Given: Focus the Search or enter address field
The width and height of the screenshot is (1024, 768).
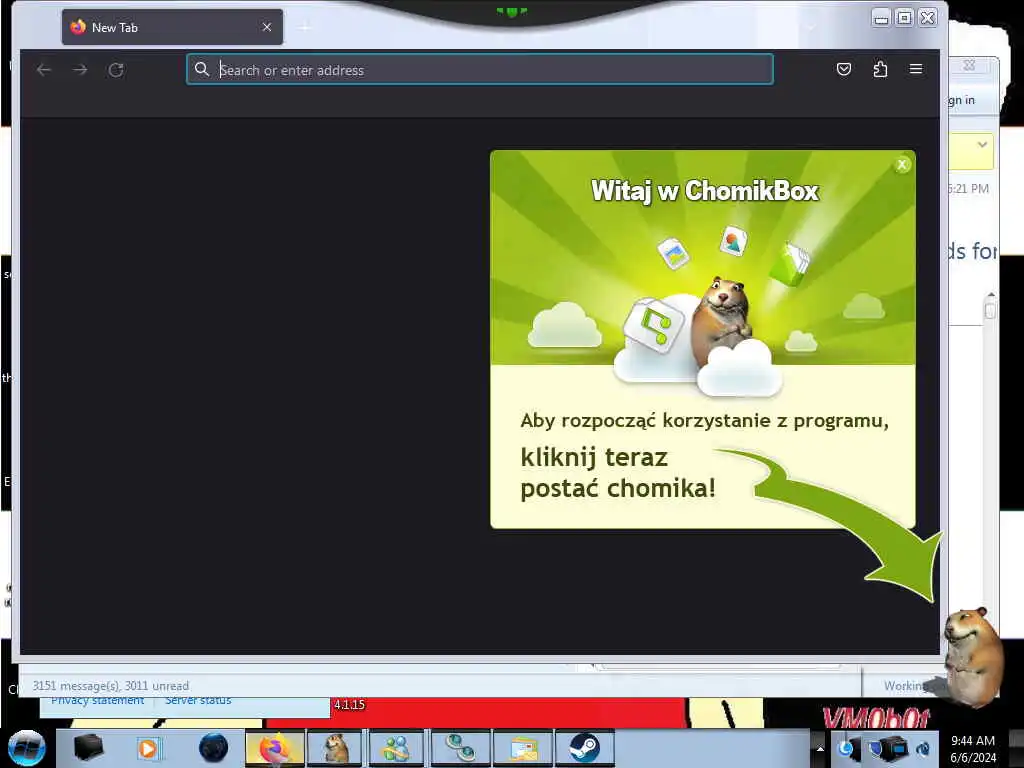Looking at the screenshot, I should (x=480, y=70).
